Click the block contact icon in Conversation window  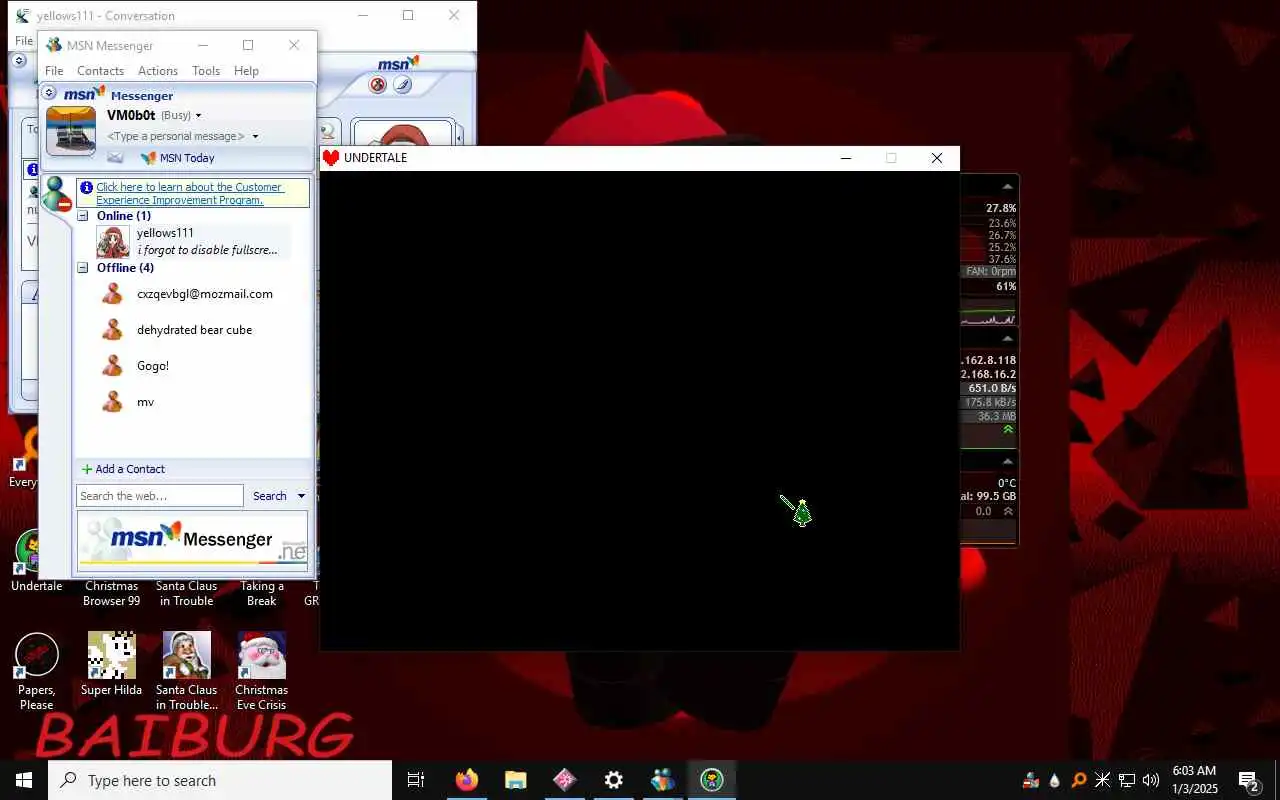tap(378, 85)
